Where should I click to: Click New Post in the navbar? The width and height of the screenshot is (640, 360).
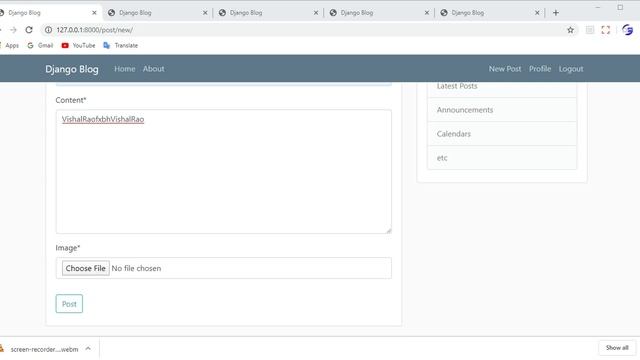tap(505, 69)
